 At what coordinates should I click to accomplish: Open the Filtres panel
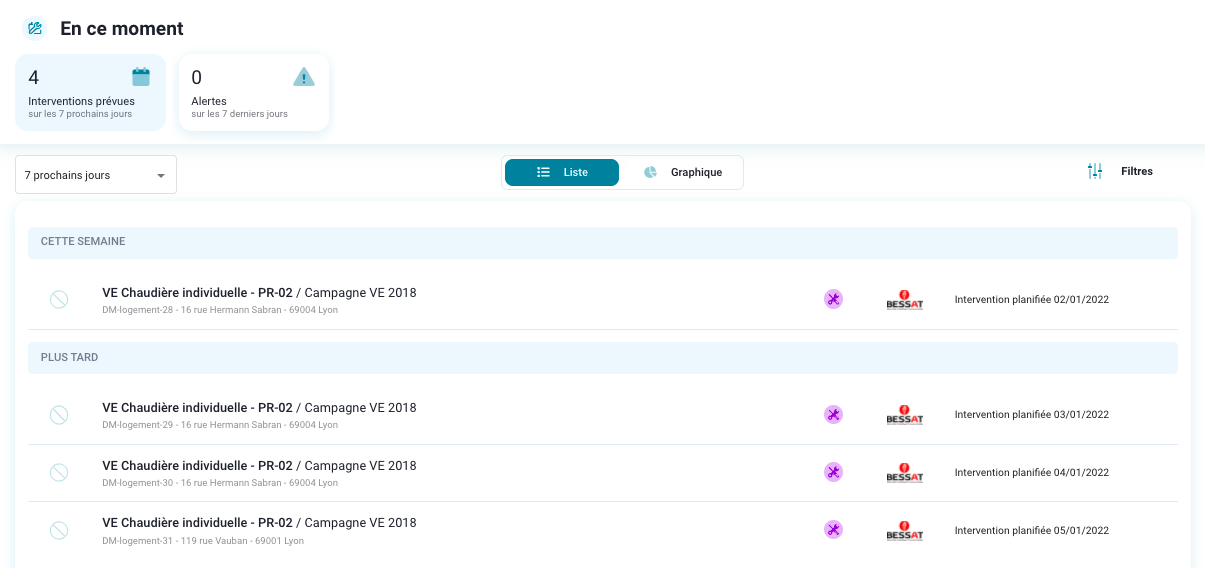click(x=1136, y=172)
